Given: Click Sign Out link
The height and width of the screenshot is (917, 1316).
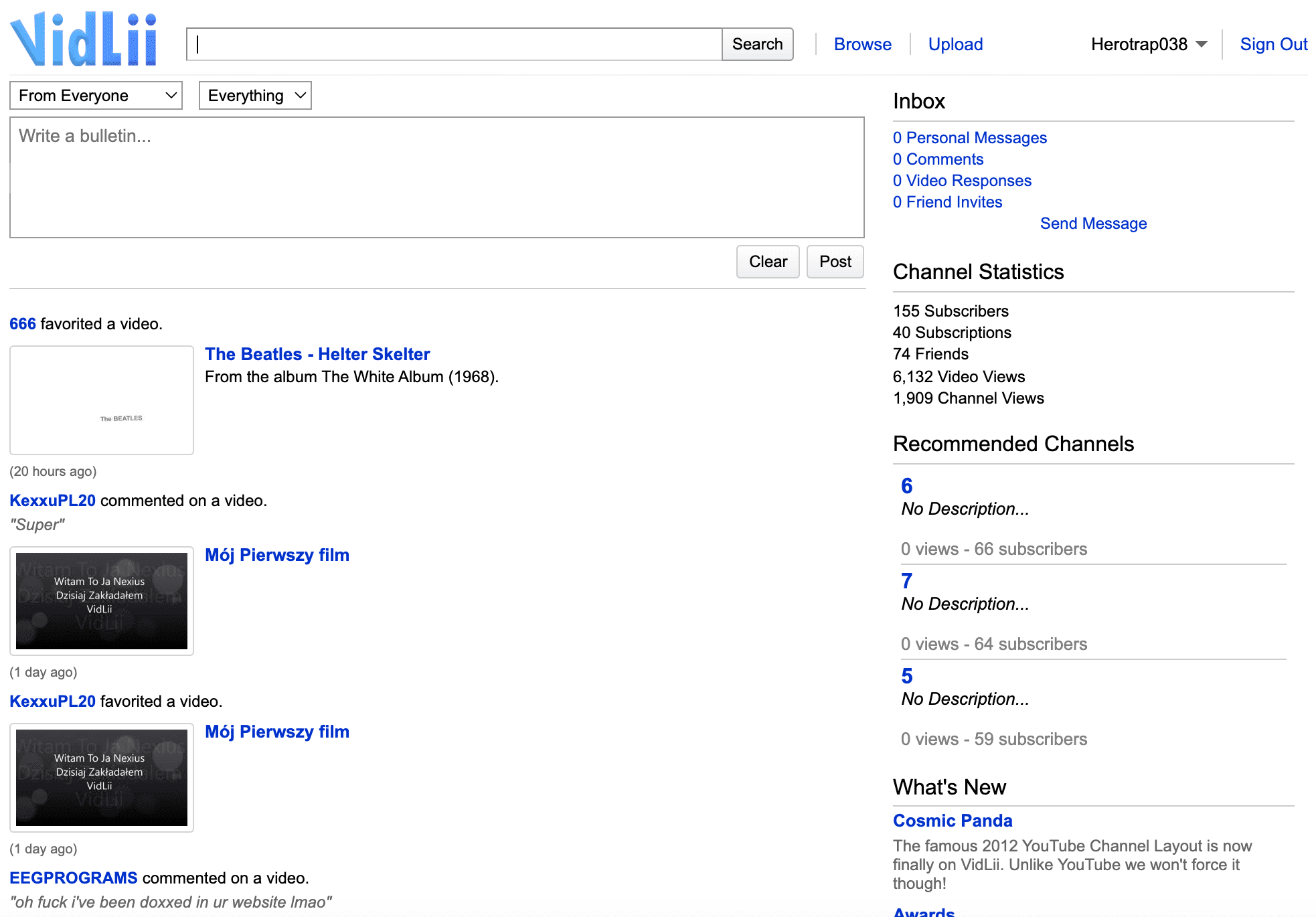Looking at the screenshot, I should [1273, 44].
